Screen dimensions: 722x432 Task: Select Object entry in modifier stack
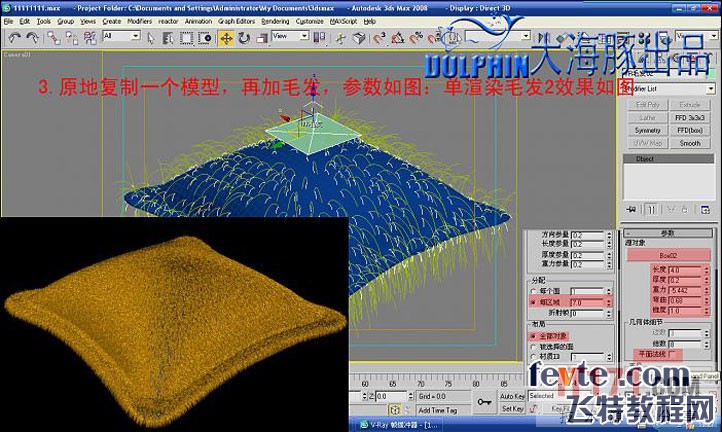coord(668,159)
